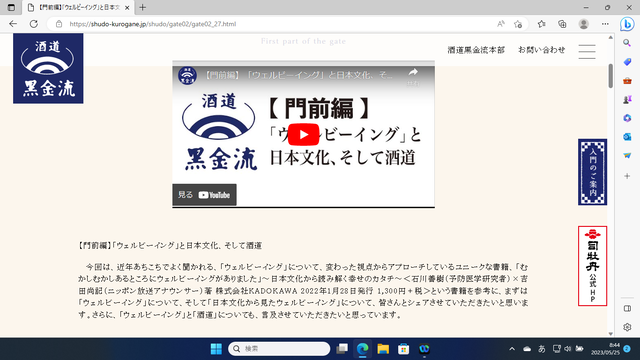Click sidebar Search icon
This screenshot has height=360, width=640.
[627, 43]
